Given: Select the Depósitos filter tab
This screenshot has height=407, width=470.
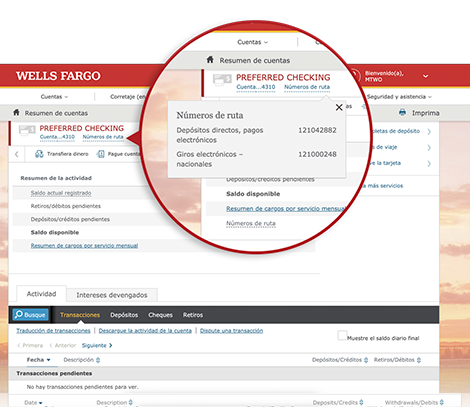Looking at the screenshot, I should click(x=124, y=315).
